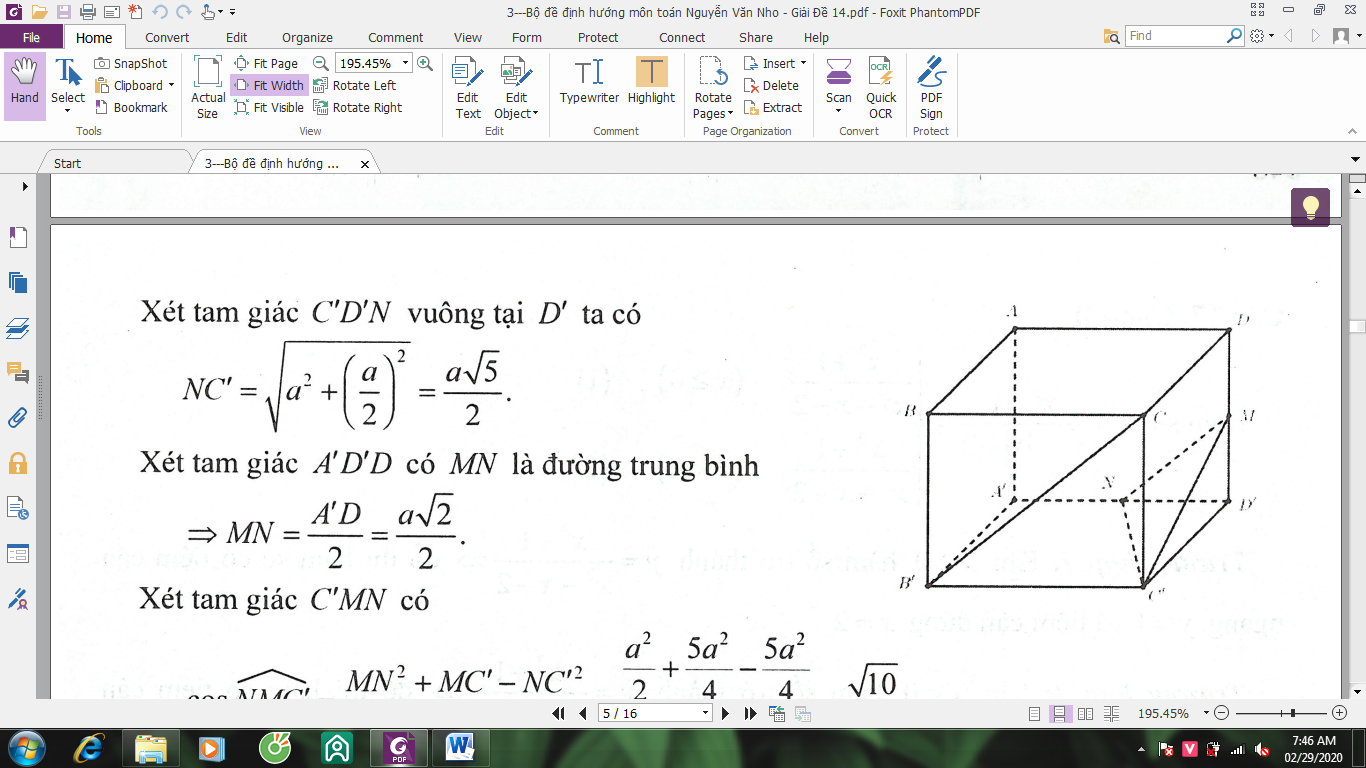Open the attachments panel paperclip icon
This screenshot has height=768, width=1366.
(18, 417)
